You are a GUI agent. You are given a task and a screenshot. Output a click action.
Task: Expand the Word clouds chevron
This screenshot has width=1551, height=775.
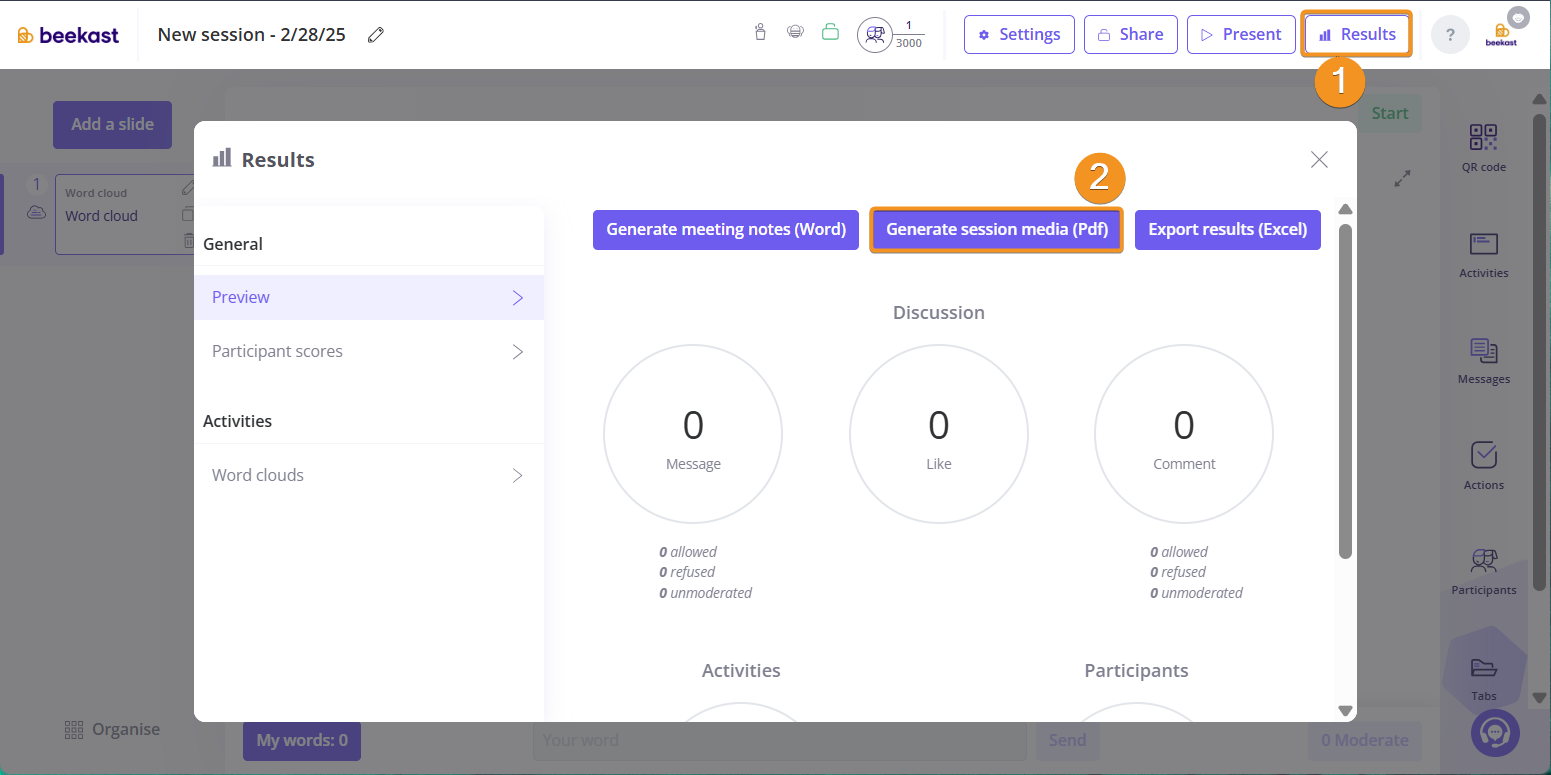point(518,476)
